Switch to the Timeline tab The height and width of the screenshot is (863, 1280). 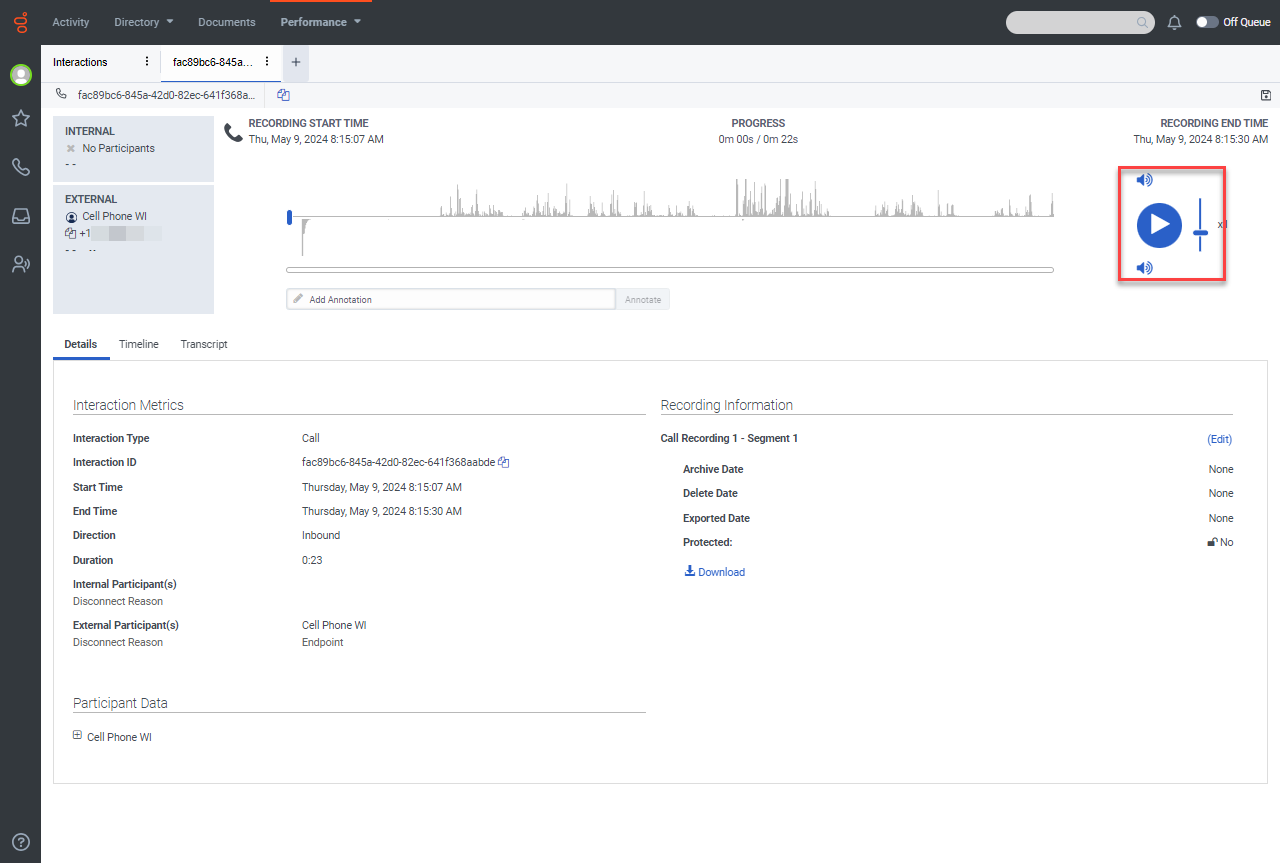[138, 344]
